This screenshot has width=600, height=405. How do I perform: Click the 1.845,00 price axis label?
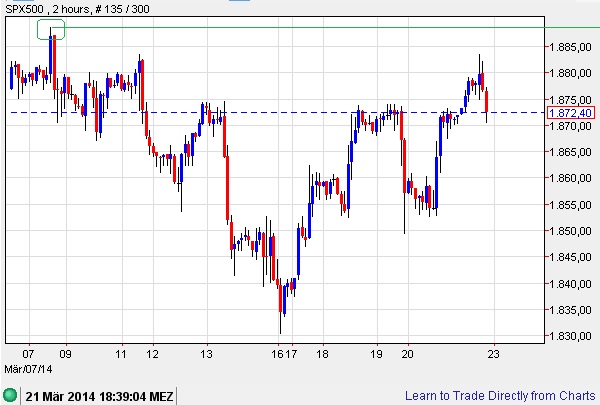click(x=570, y=257)
